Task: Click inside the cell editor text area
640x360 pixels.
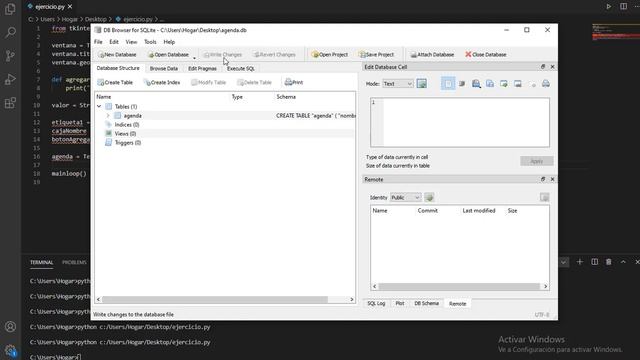Action: tap(460, 122)
